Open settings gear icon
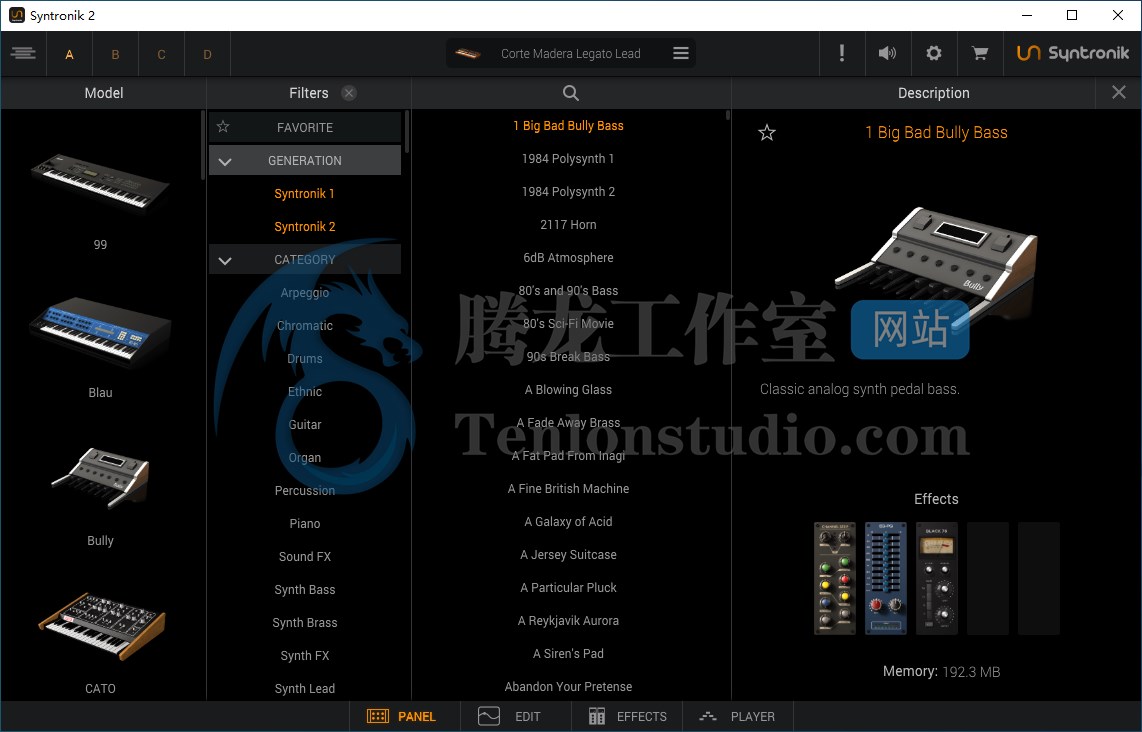The image size is (1142, 732). pos(934,53)
